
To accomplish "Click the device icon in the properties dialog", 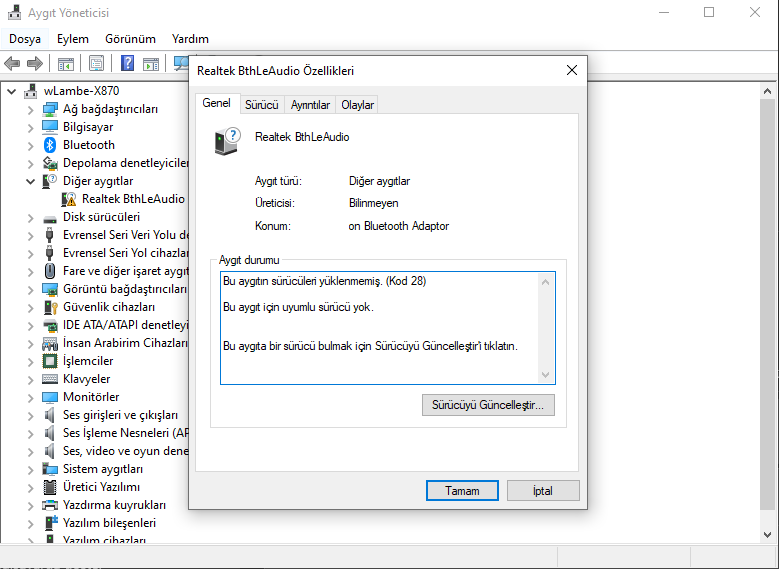I will [227, 141].
